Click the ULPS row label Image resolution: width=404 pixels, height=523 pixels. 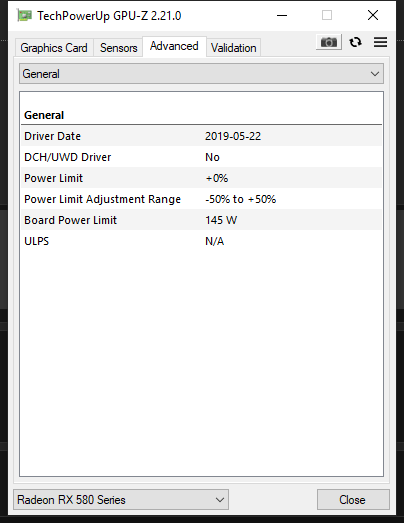pyautogui.click(x=36, y=241)
